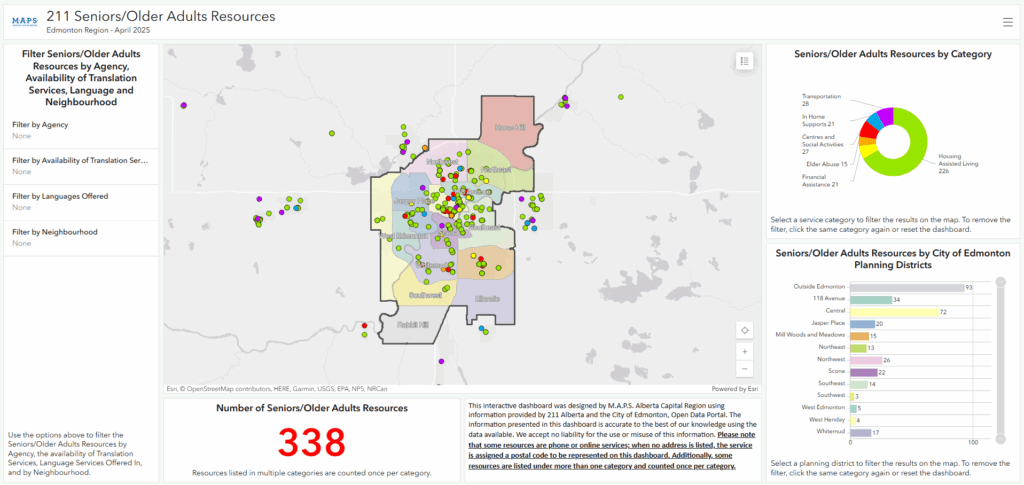Click the Mill Woods and Meadows bar
This screenshot has height=485, width=1024.
tap(859, 336)
